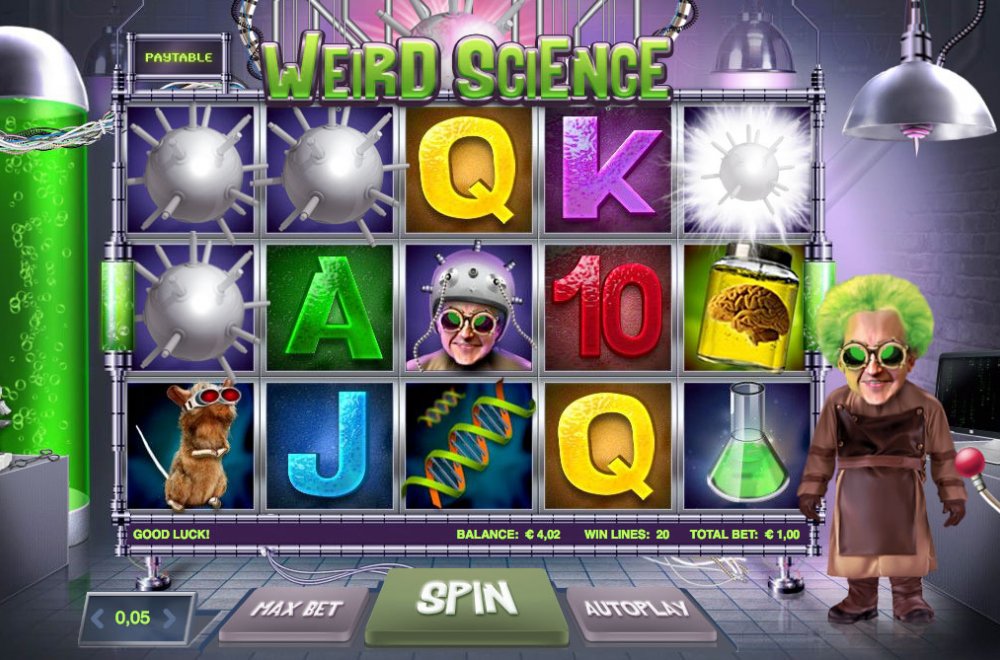Viewport: 1000px width, 660px height.
Task: Click the purple K symbol
Action: 608,170
